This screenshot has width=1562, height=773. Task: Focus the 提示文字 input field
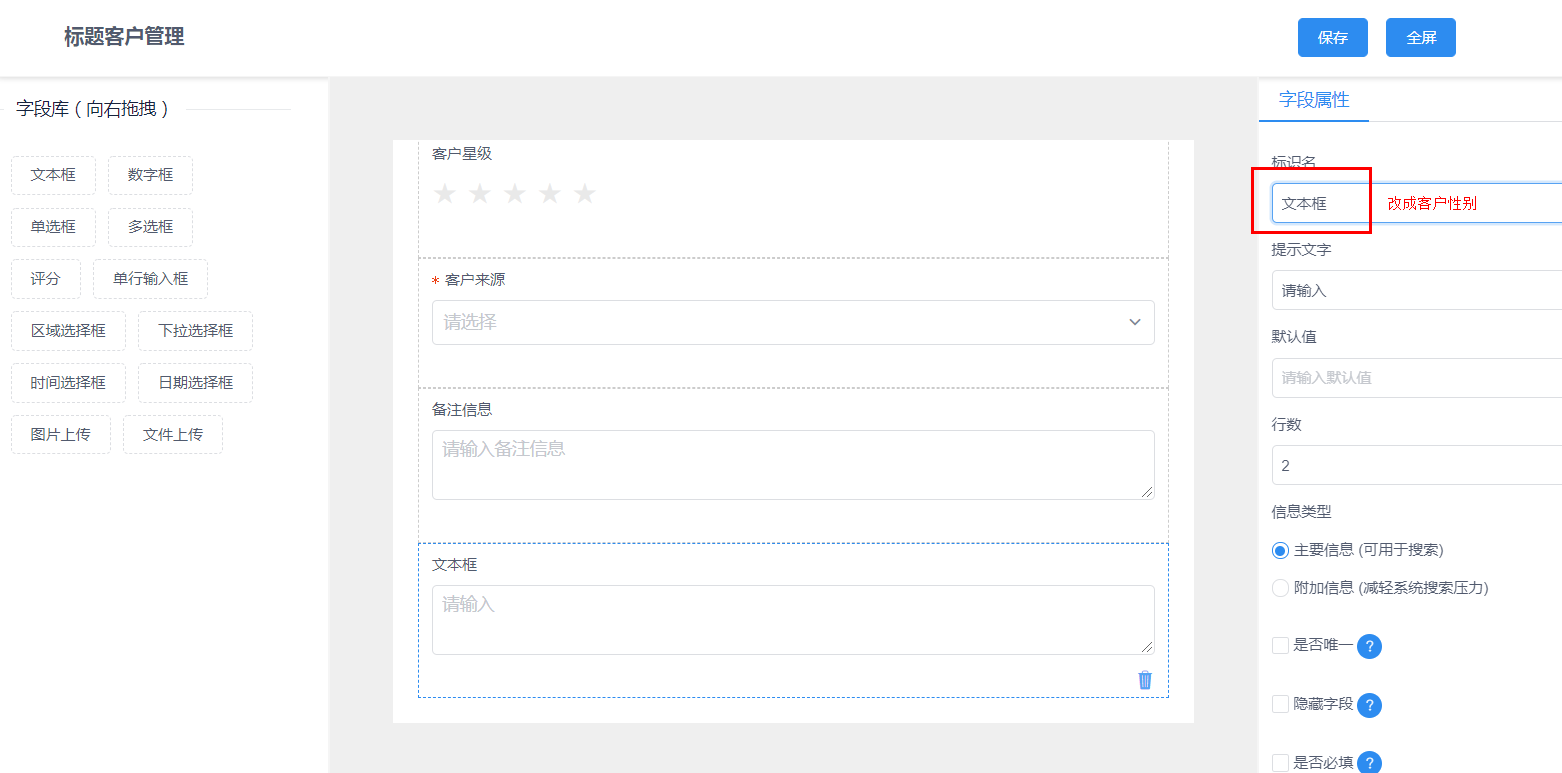click(1417, 290)
